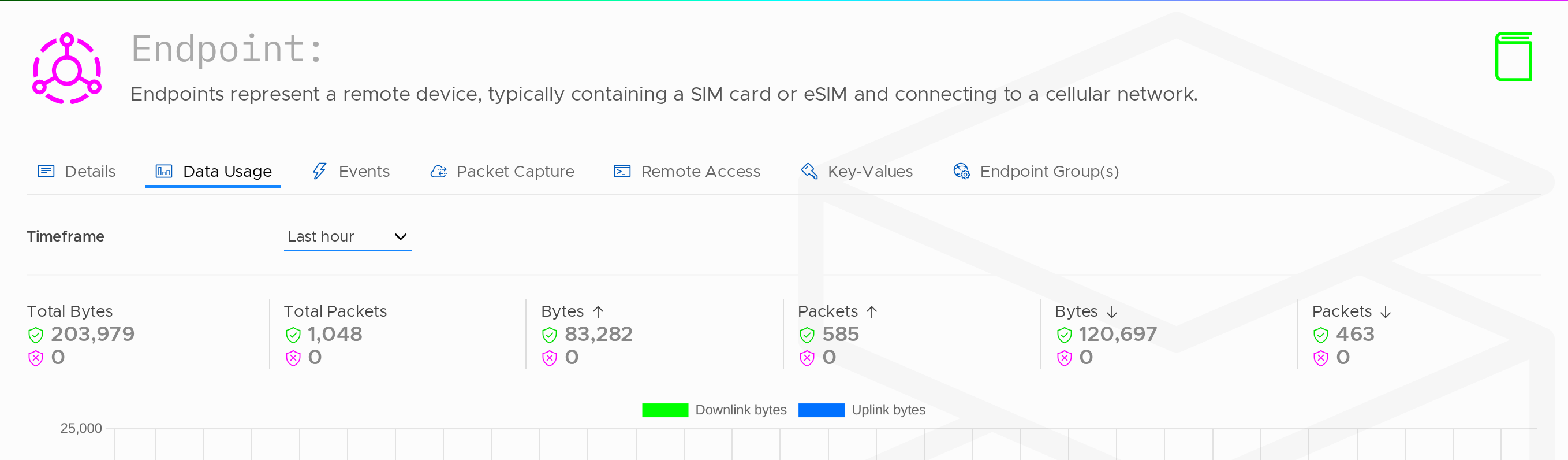Click the magenta endpoint network icon
1568x460 pixels.
coord(67,68)
